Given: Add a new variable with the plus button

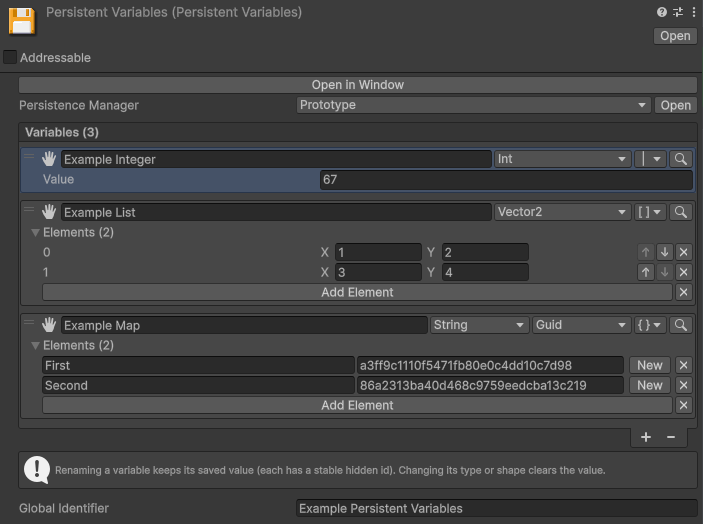Looking at the screenshot, I should 646,437.
